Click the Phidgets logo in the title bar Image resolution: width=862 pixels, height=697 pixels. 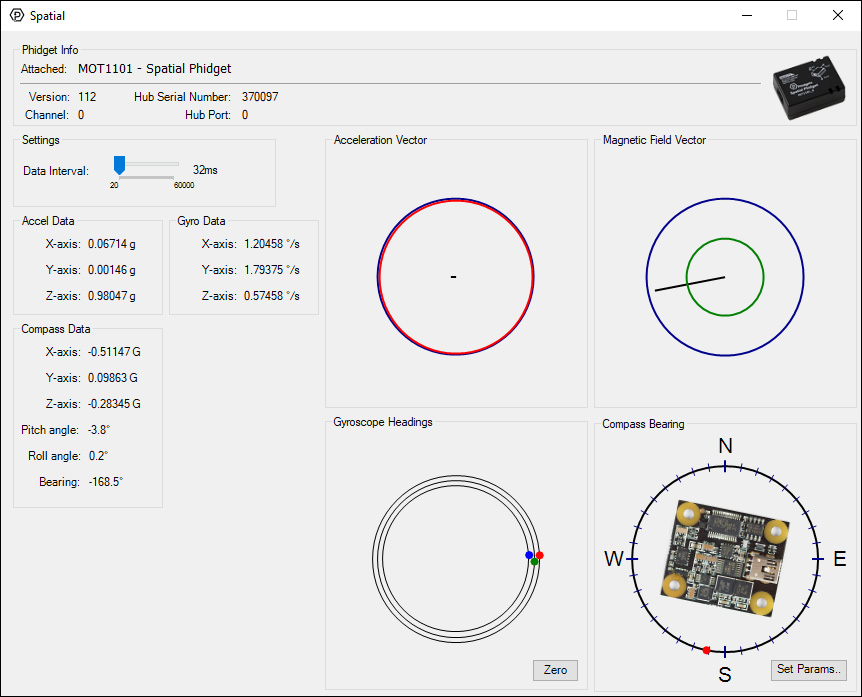point(17,15)
